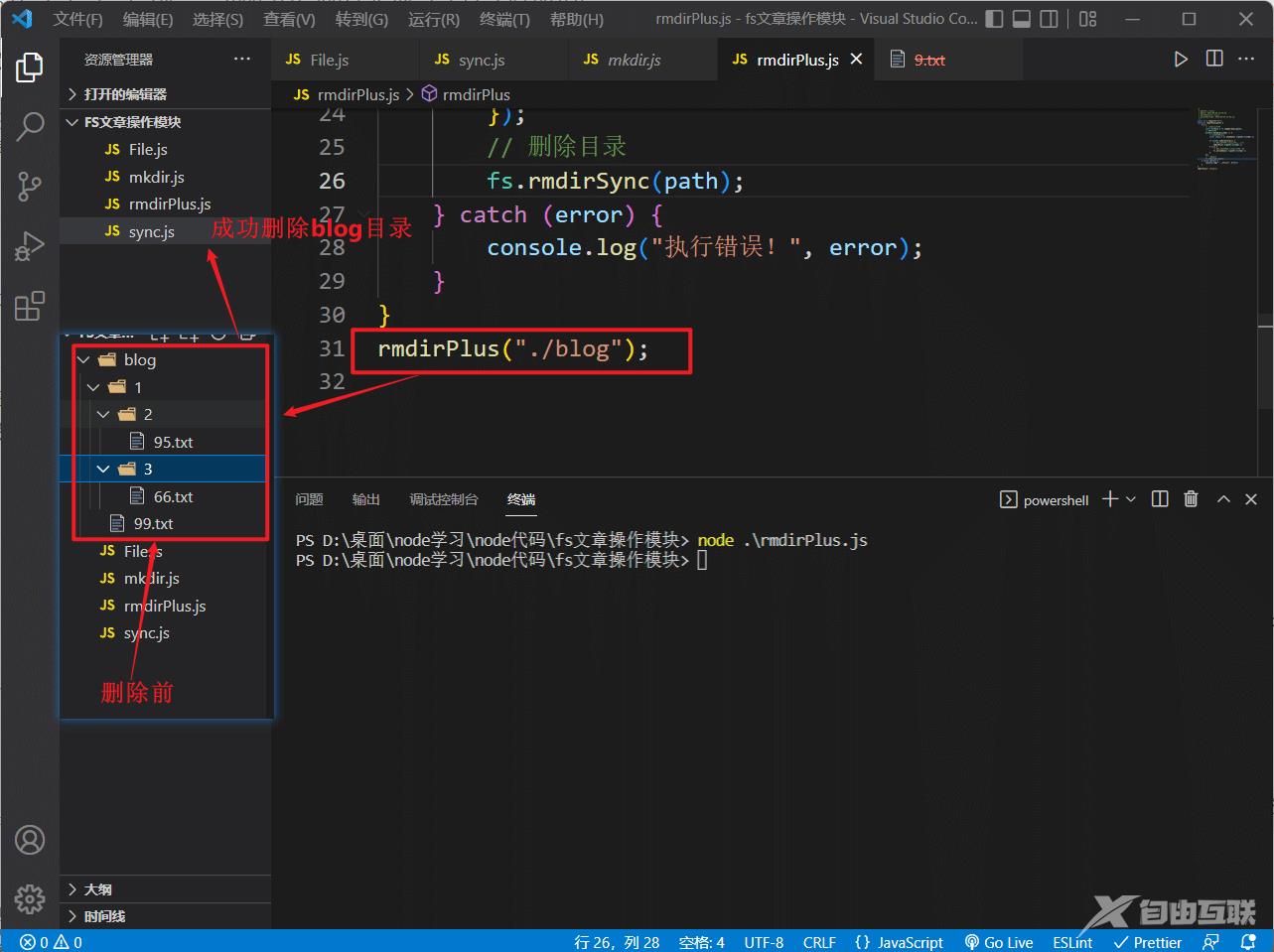Click the errors and warnings indicator
Viewport: 1274px width, 952px height.
pos(52,942)
